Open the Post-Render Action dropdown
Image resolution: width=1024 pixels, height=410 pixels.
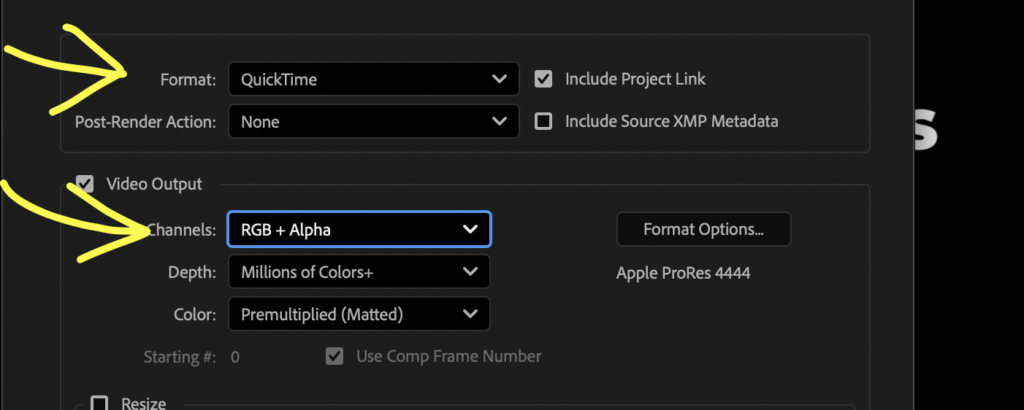point(374,121)
